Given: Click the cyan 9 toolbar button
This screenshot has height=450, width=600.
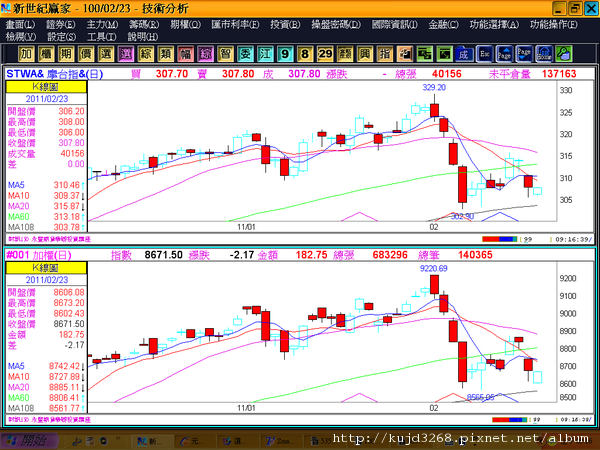Looking at the screenshot, I should pyautogui.click(x=285, y=54).
